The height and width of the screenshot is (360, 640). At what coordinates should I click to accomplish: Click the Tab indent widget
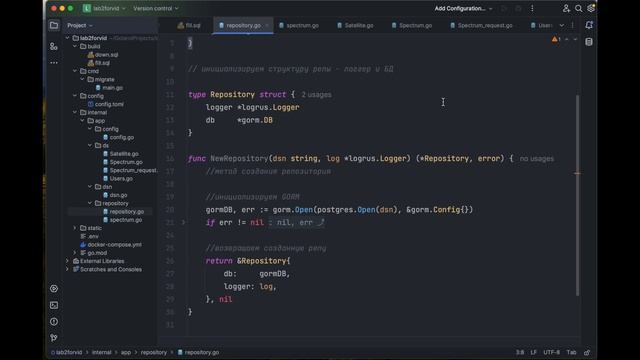pos(571,352)
